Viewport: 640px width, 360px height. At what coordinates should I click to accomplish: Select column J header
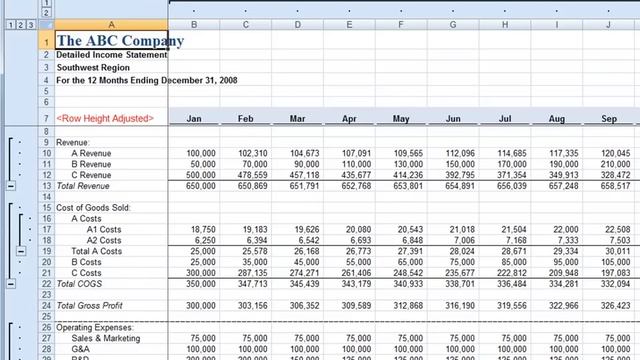(x=609, y=25)
